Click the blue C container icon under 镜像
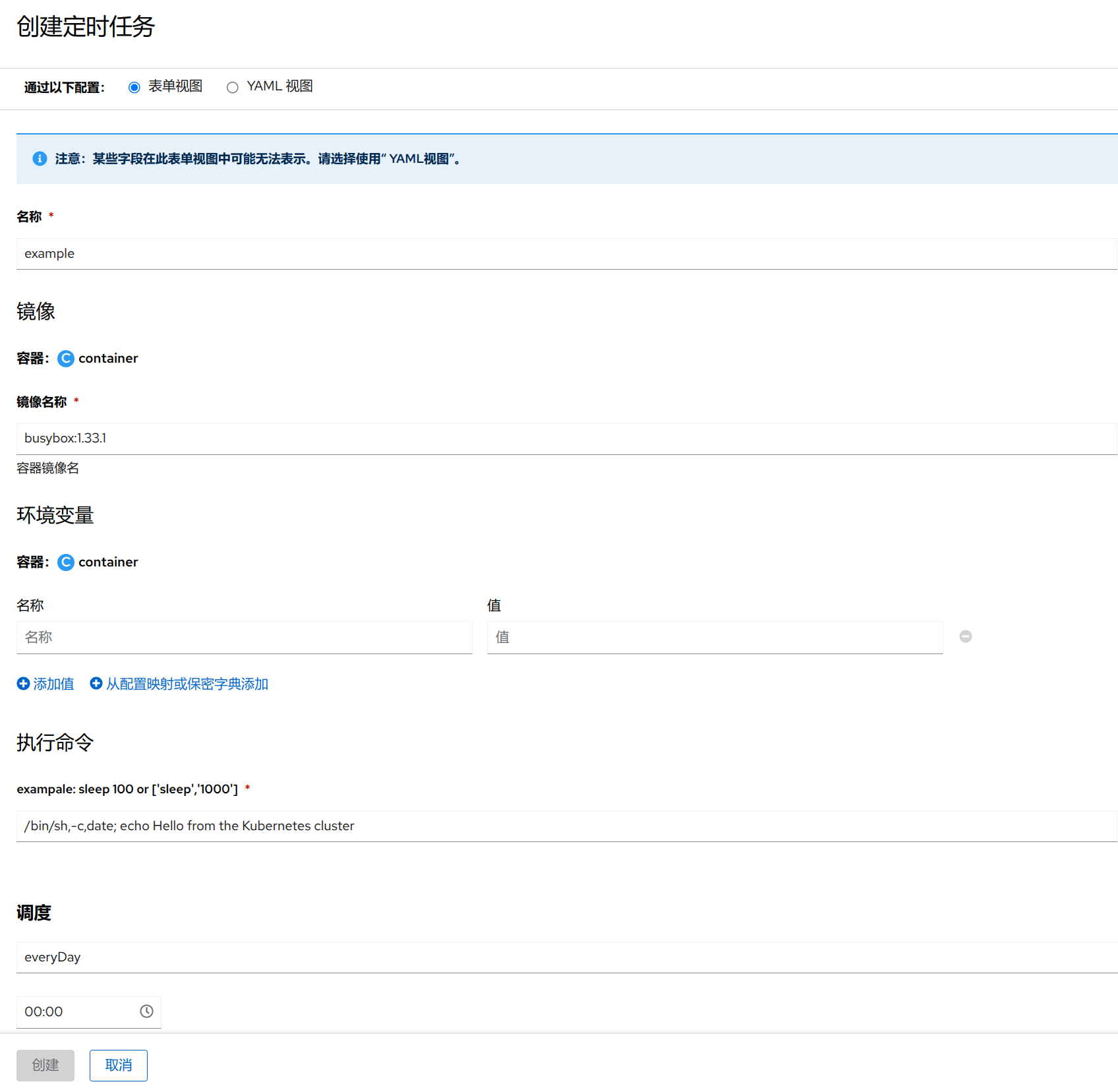 (66, 359)
